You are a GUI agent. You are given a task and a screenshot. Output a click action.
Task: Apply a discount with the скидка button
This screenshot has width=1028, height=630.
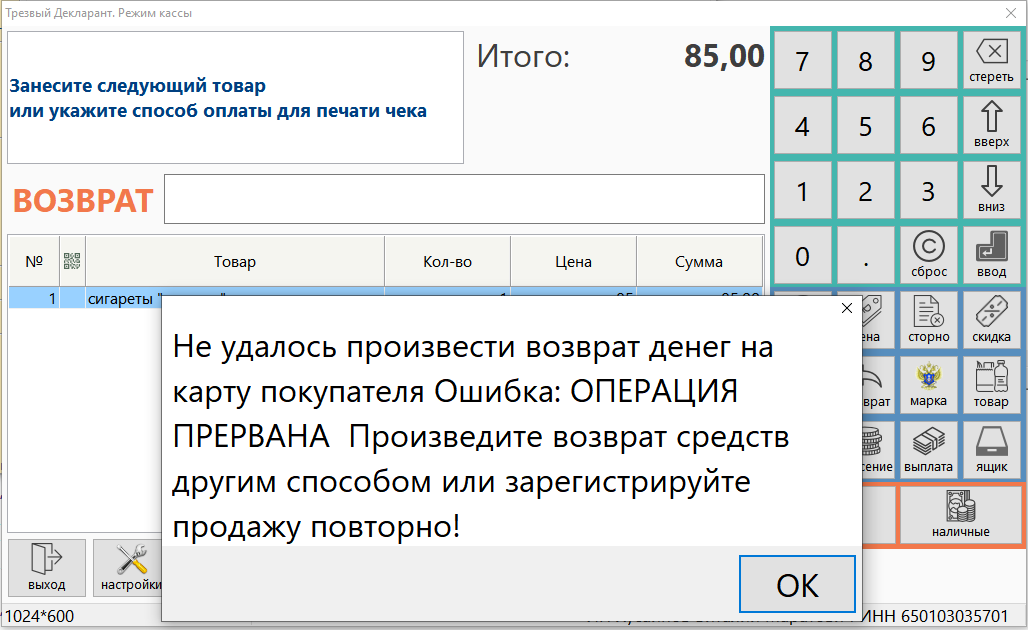991,320
